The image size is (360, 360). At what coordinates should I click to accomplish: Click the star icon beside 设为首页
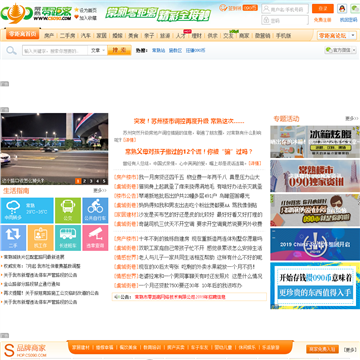point(76,10)
